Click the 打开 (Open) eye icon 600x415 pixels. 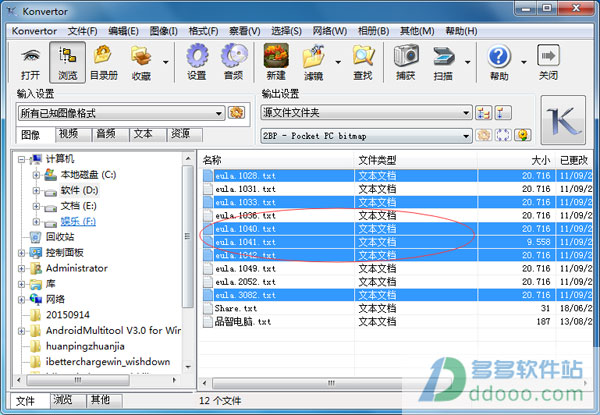click(30, 57)
